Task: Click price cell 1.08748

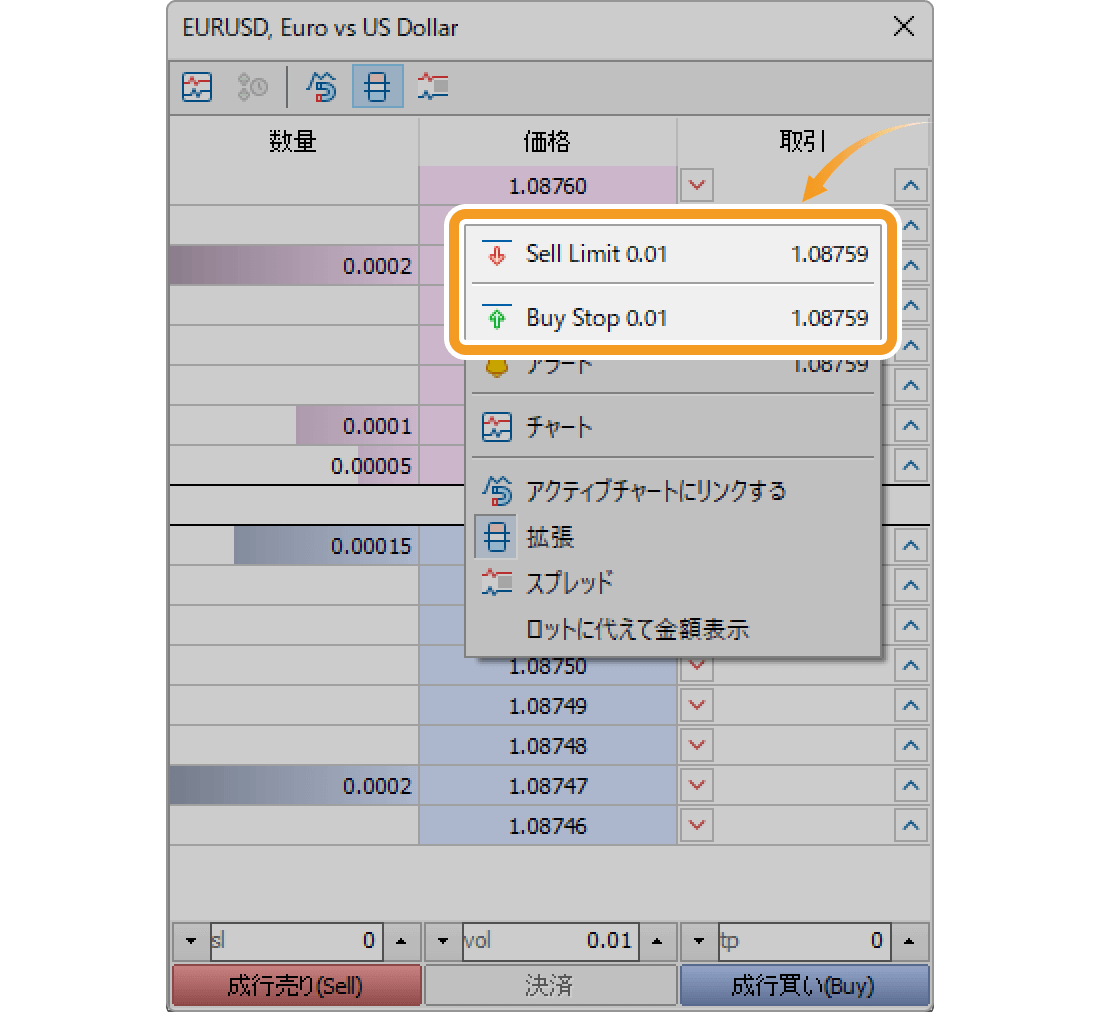Action: tap(547, 745)
